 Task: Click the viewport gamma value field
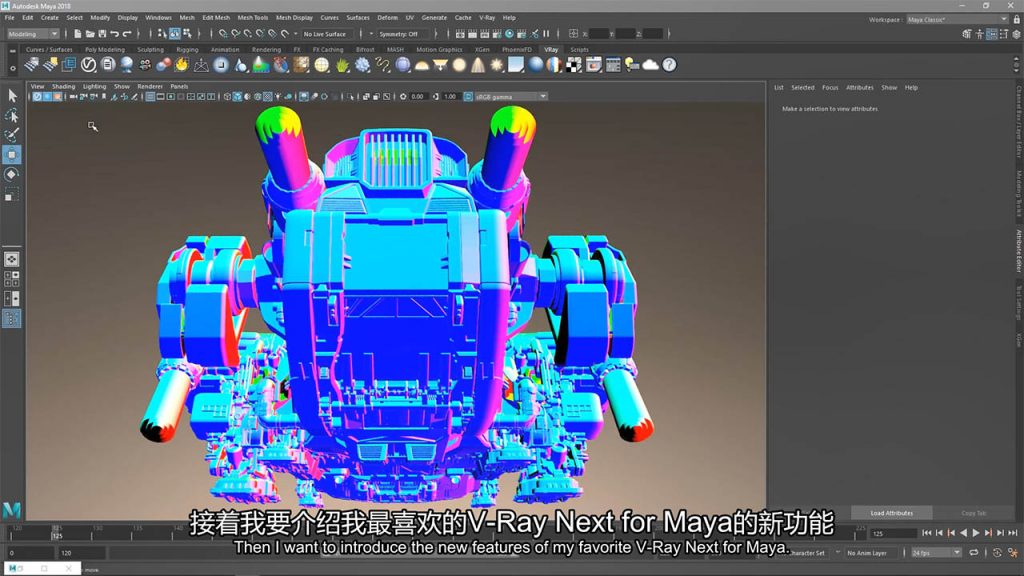[449, 97]
